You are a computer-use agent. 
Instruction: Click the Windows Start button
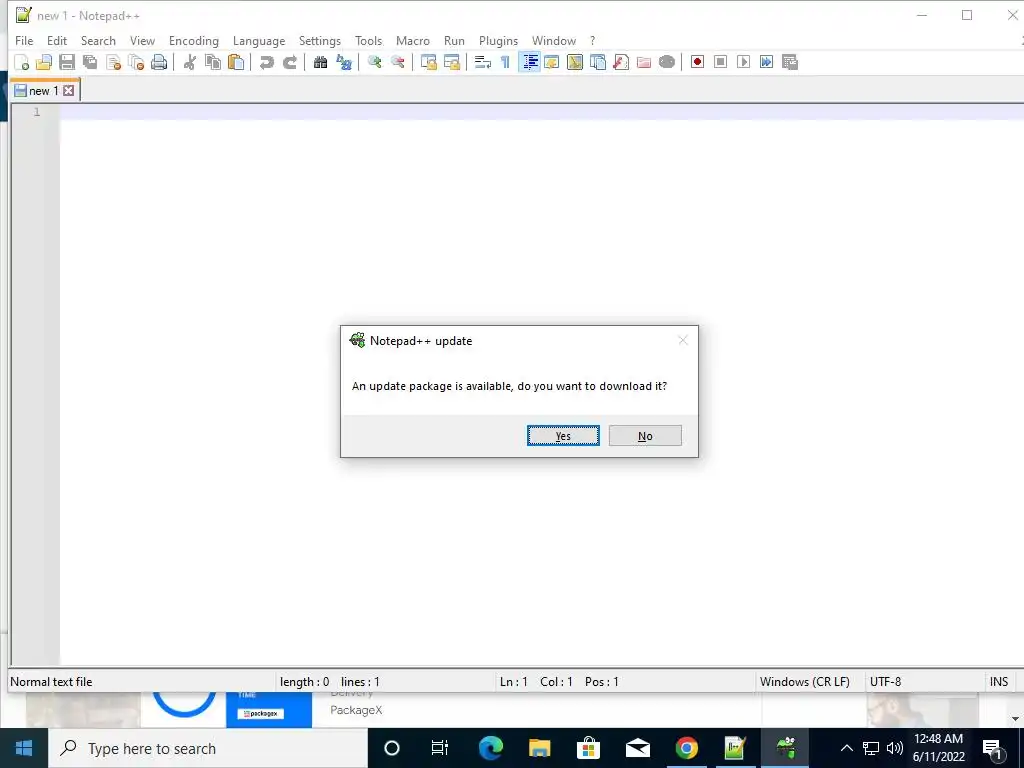pyautogui.click(x=24, y=748)
